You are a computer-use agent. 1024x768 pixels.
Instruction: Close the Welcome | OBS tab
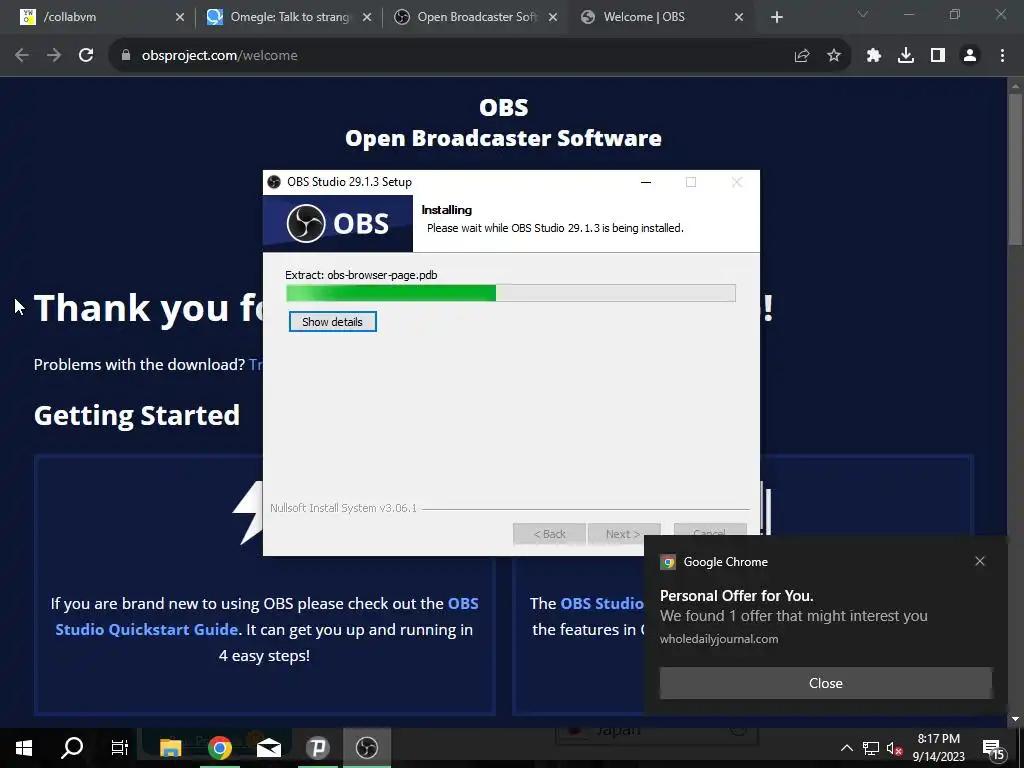(x=739, y=17)
